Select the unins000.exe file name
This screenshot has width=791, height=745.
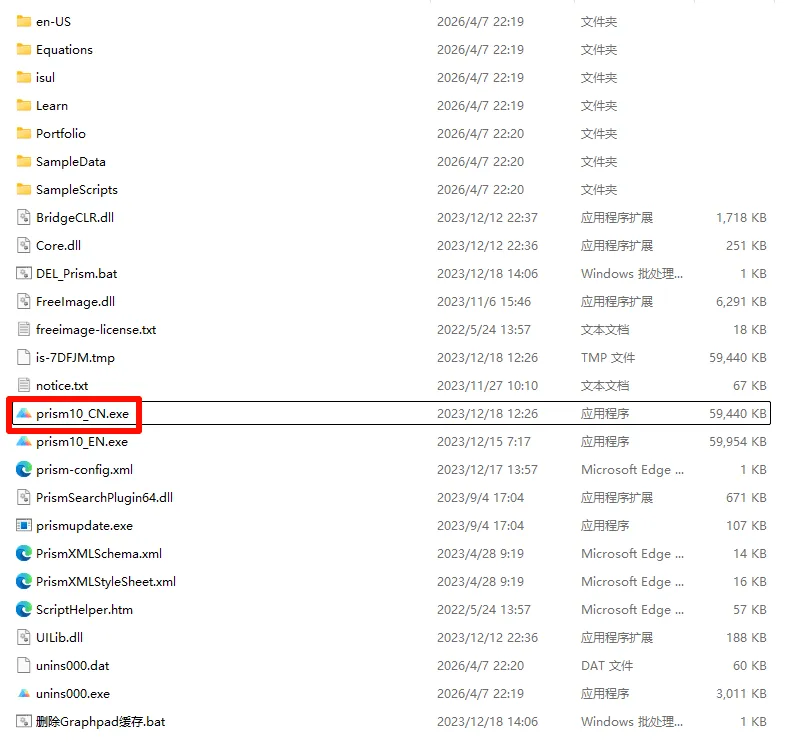coord(73,694)
